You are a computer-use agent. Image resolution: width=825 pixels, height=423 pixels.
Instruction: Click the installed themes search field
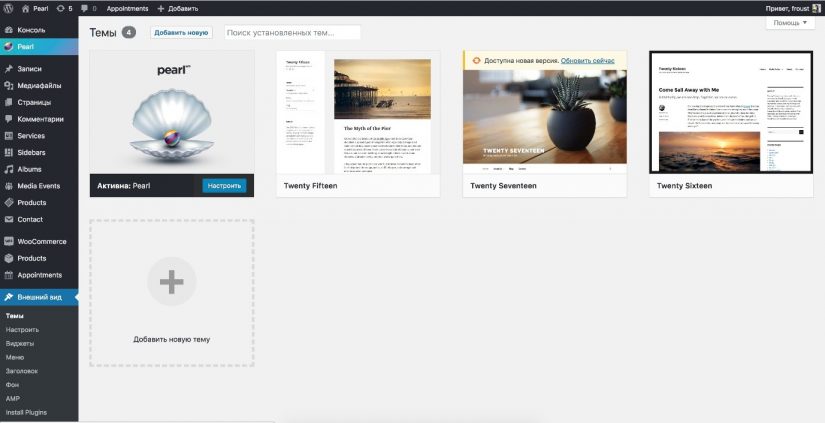tap(293, 33)
